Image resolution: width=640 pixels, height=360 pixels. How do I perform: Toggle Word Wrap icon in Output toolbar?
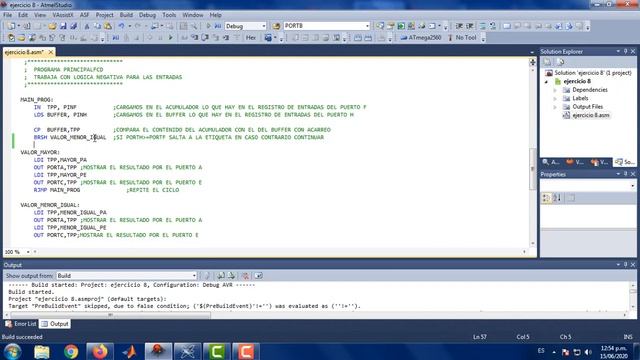click(258, 276)
